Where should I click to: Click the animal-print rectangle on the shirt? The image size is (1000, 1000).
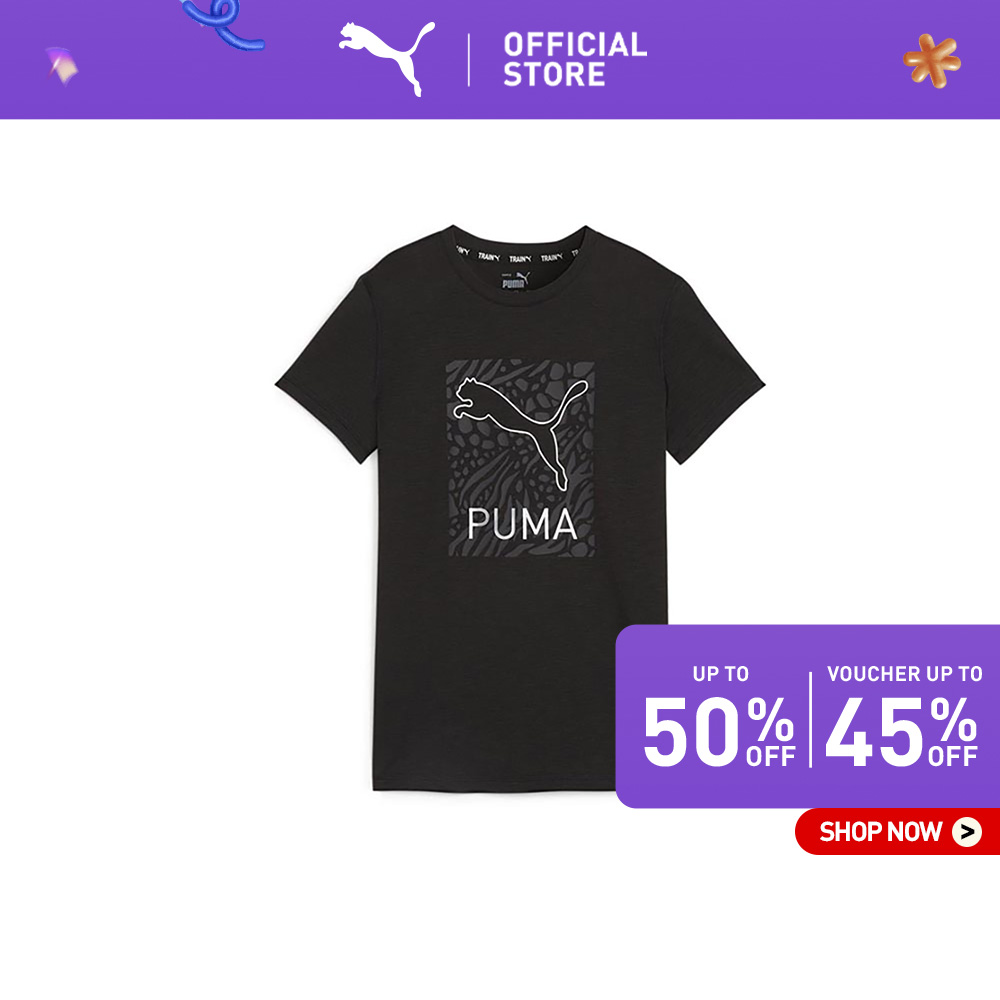pos(520,458)
